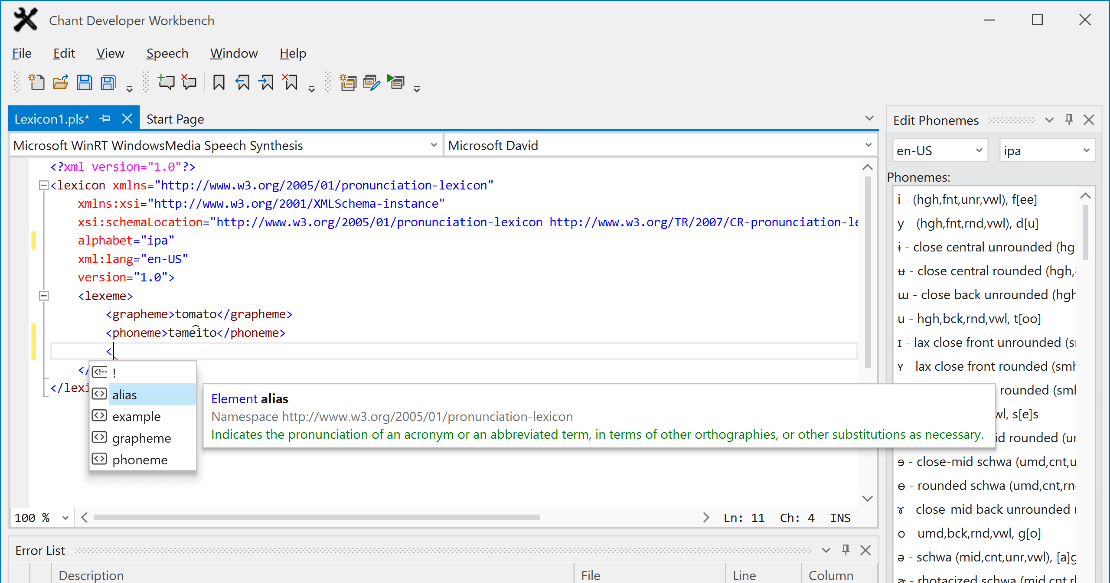Click the editor horizontal scrollbar thumb
The height and width of the screenshot is (583, 1110).
[316, 517]
